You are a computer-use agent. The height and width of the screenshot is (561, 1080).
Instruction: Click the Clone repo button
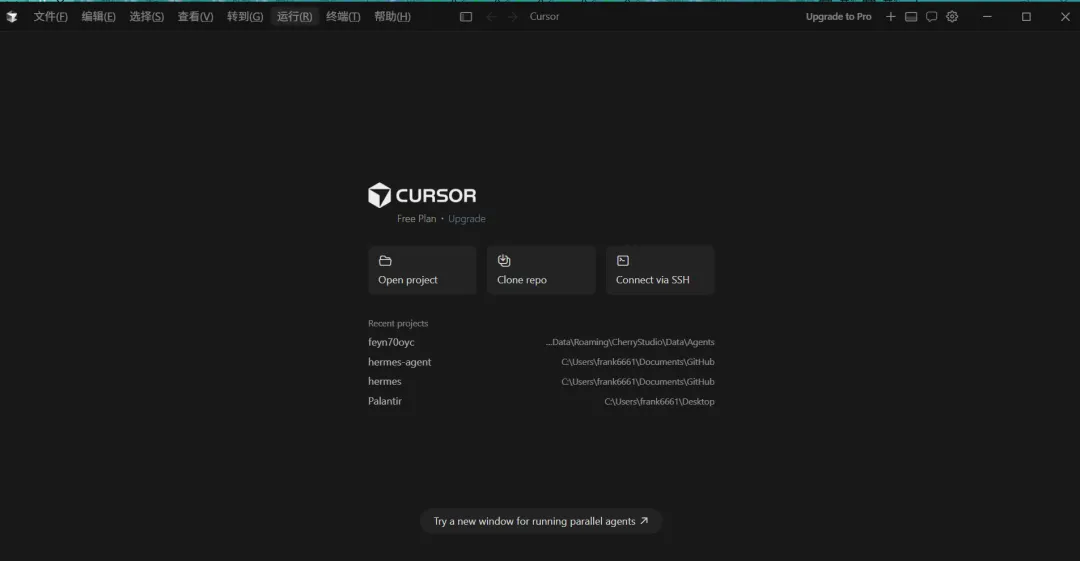coord(541,270)
